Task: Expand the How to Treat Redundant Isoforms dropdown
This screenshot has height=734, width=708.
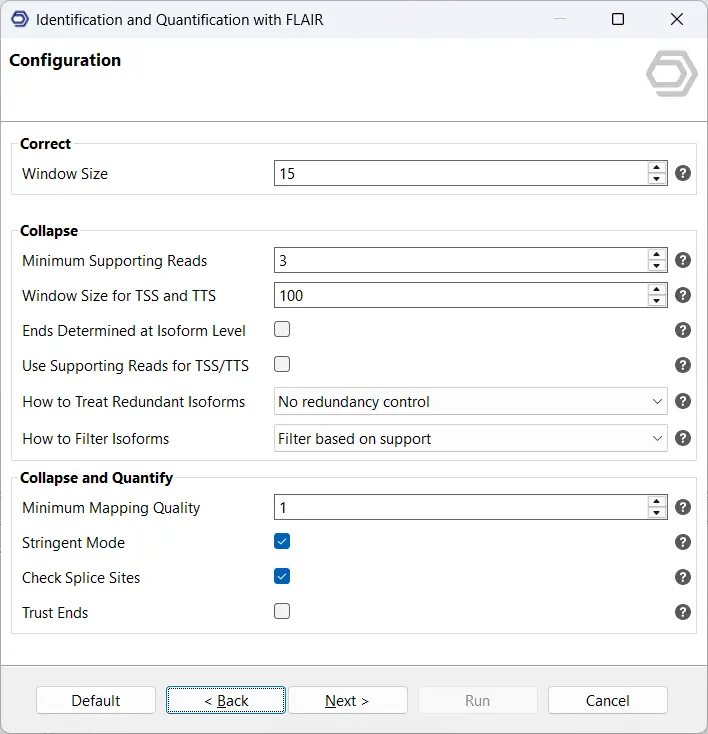Action: click(470, 401)
